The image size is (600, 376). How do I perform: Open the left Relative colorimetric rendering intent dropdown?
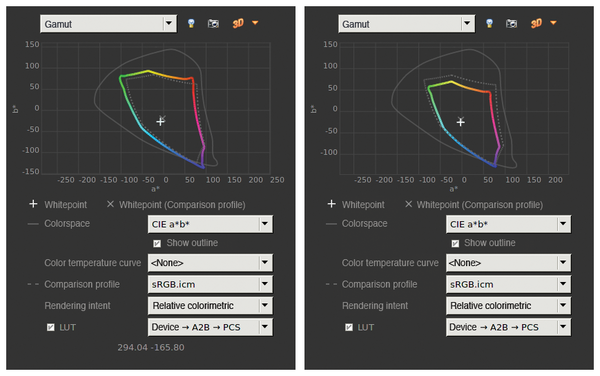tap(210, 306)
